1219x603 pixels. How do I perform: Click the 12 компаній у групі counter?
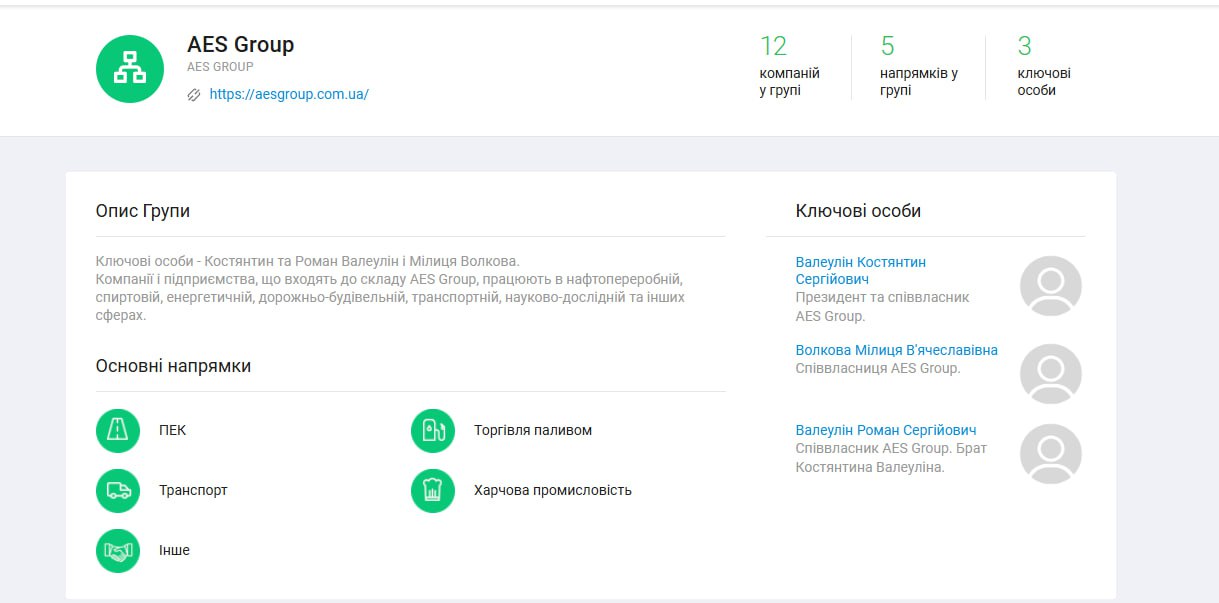point(790,67)
